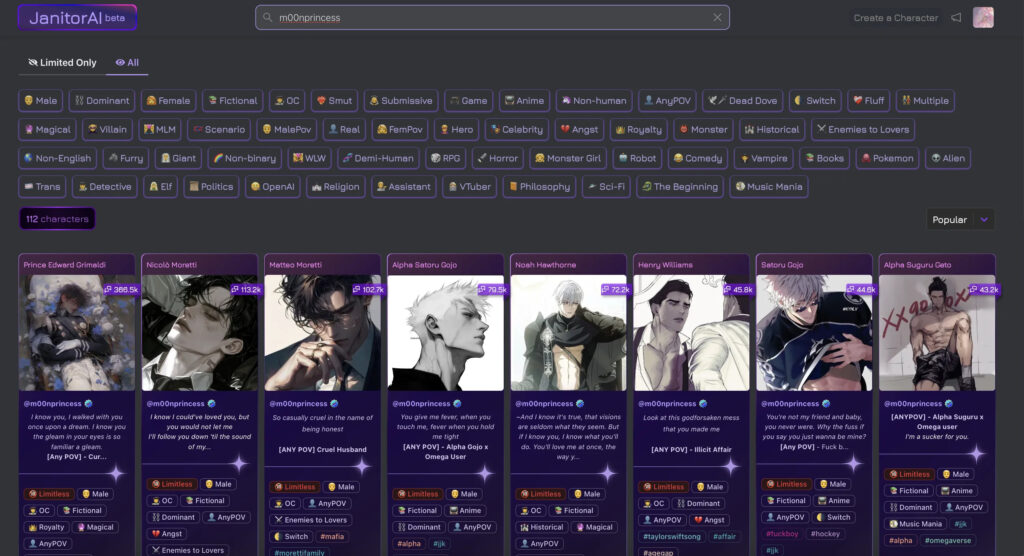The height and width of the screenshot is (556, 1024).
Task: Click the 366.5k chat count badge
Action: [121, 289]
